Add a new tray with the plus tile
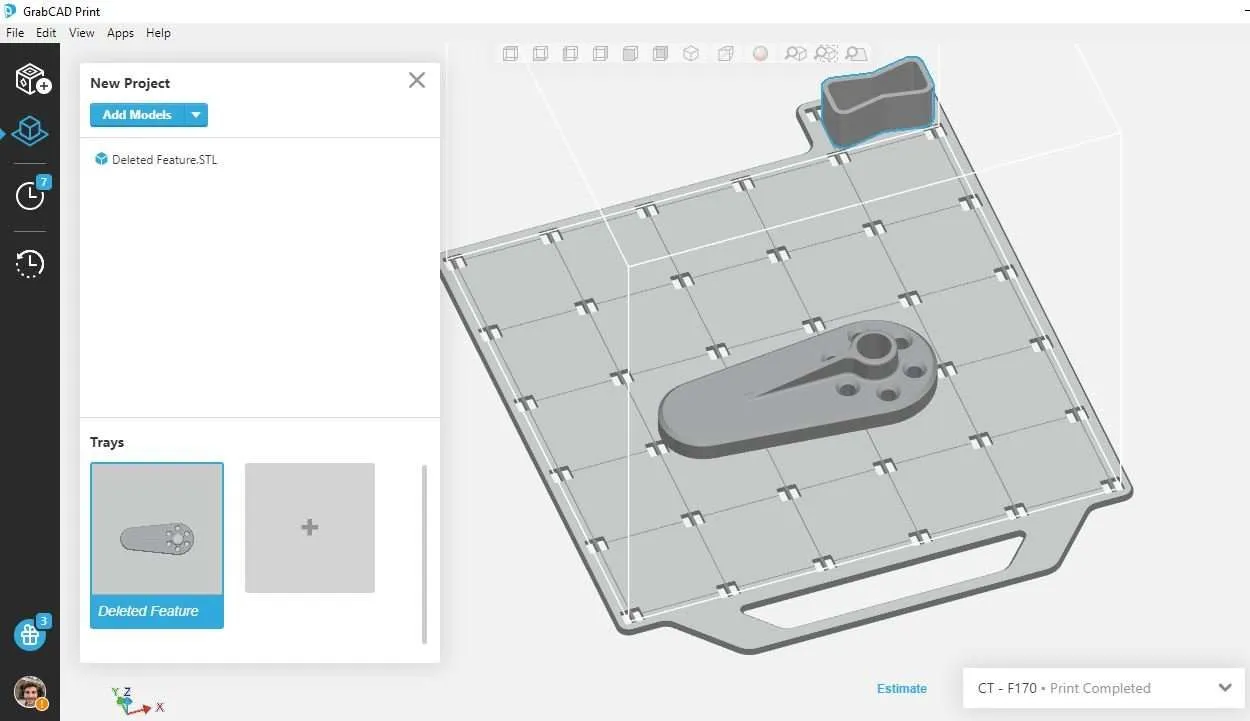The width and height of the screenshot is (1250, 721). click(x=310, y=527)
